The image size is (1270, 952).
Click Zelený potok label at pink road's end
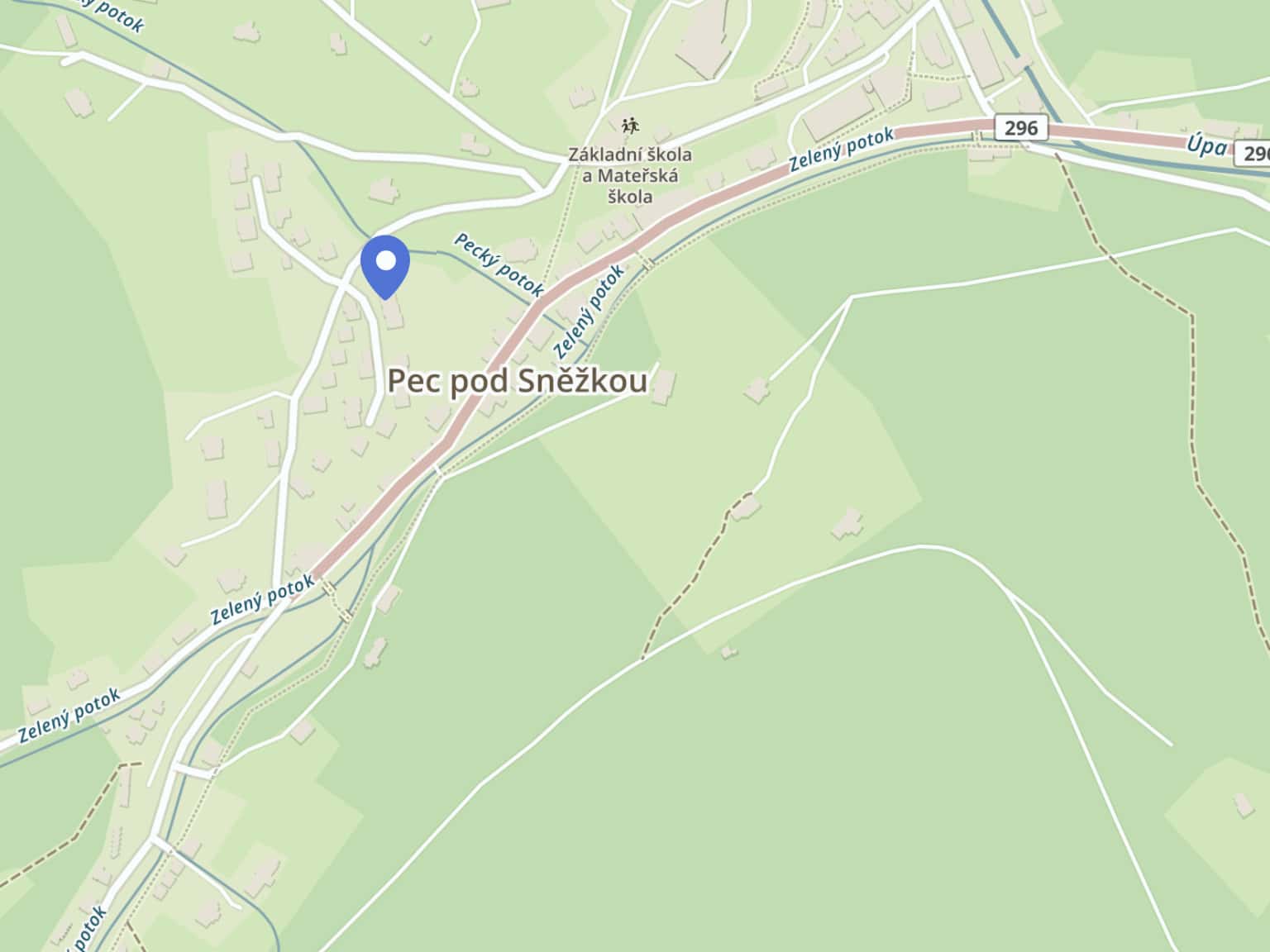[x=262, y=599]
